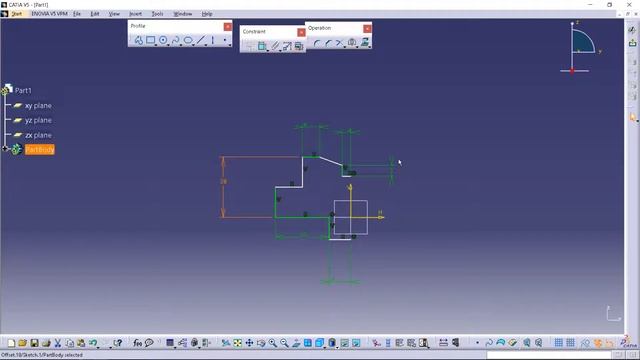Open the Start menu
The image size is (640, 360).
(x=16, y=14)
